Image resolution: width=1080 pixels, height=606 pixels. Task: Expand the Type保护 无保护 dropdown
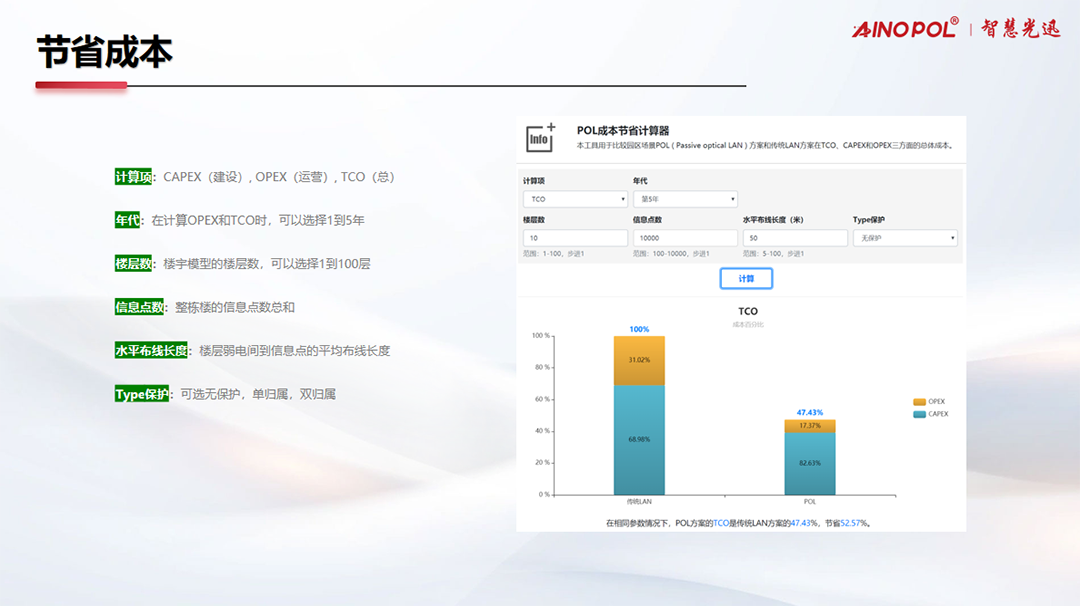[904, 238]
